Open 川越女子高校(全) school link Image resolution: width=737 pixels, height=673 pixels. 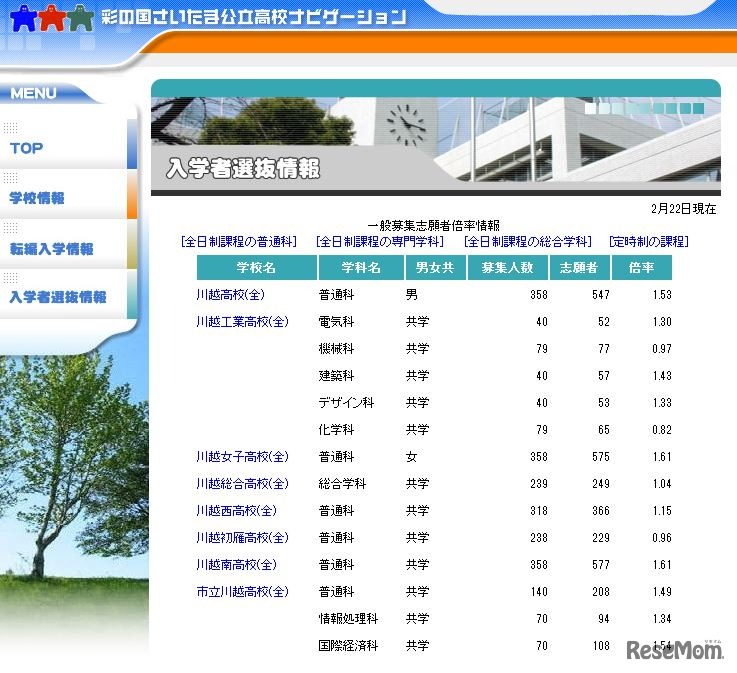242,457
